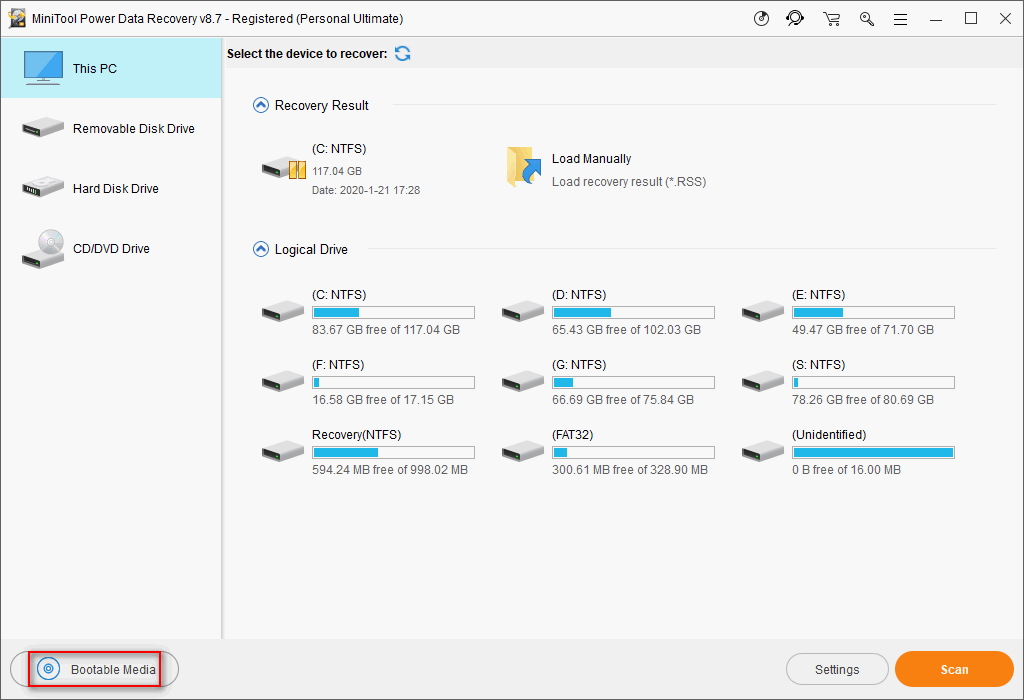1024x700 pixels.
Task: Click the key register icon
Action: point(867,19)
